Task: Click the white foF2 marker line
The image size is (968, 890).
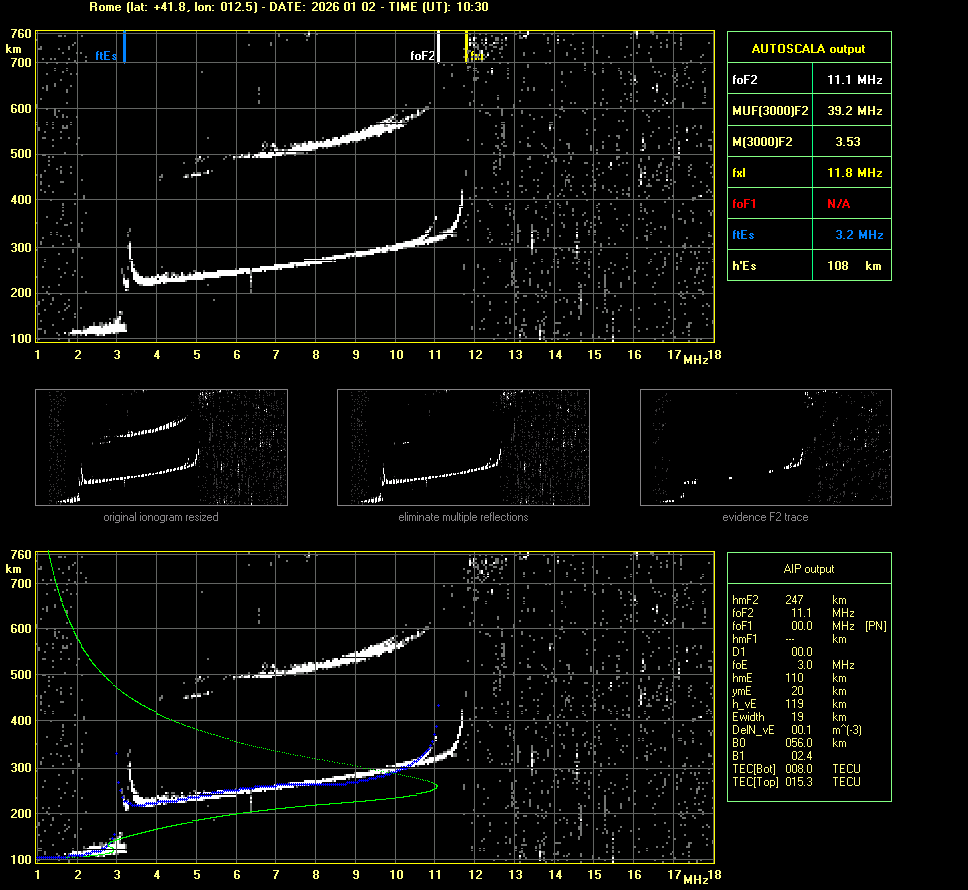Action: point(437,47)
